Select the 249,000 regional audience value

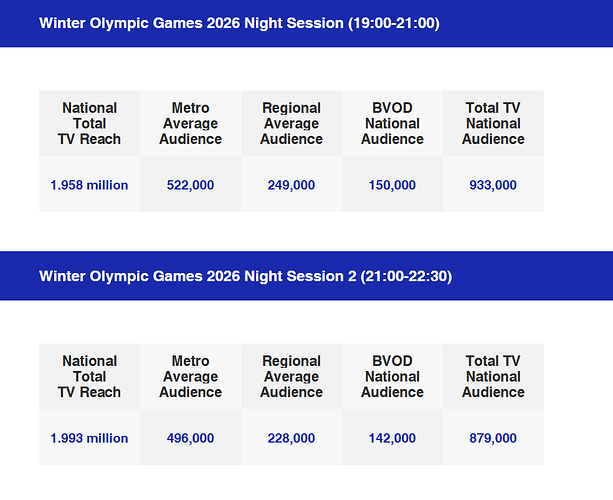point(291,185)
